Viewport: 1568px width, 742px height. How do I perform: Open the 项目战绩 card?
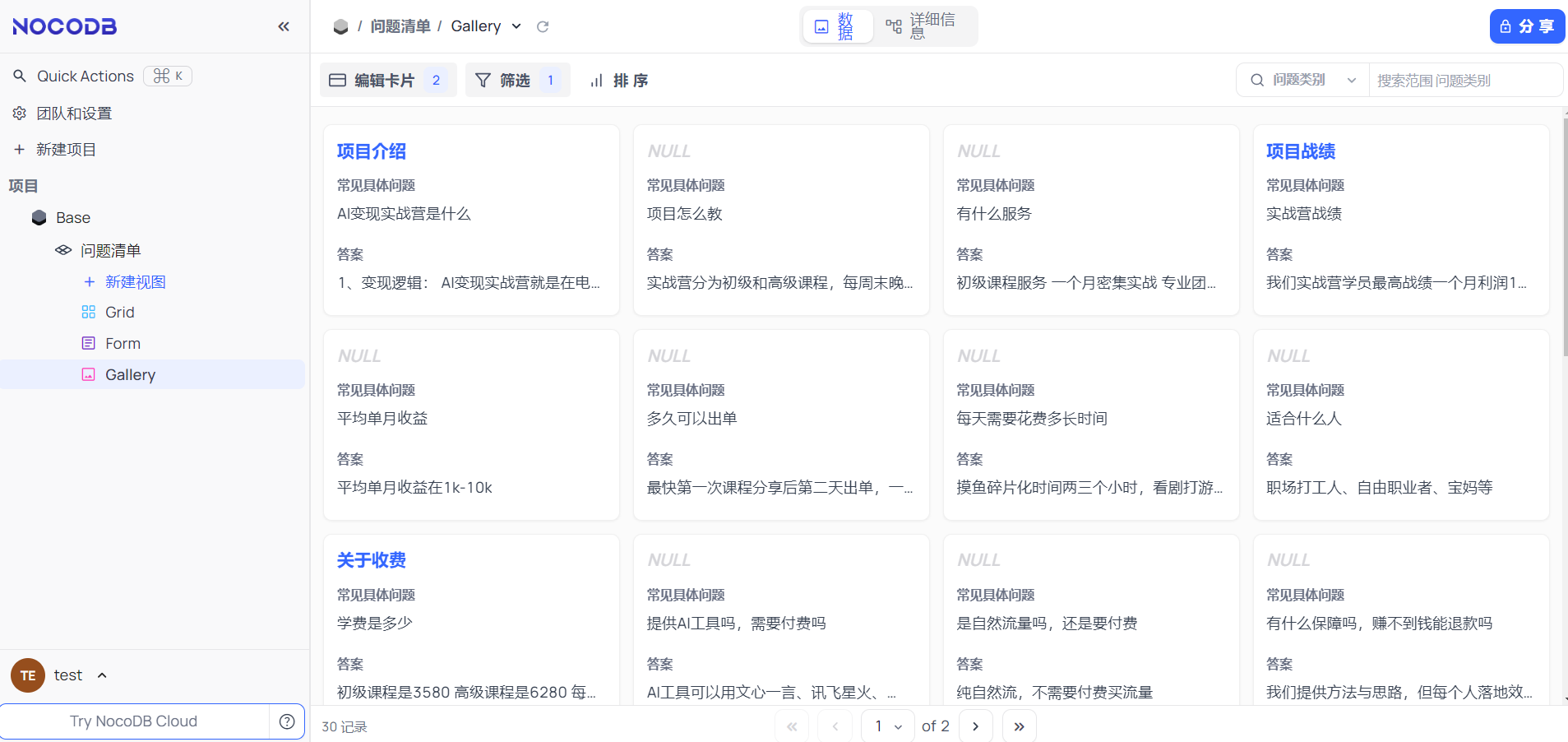click(1401, 220)
